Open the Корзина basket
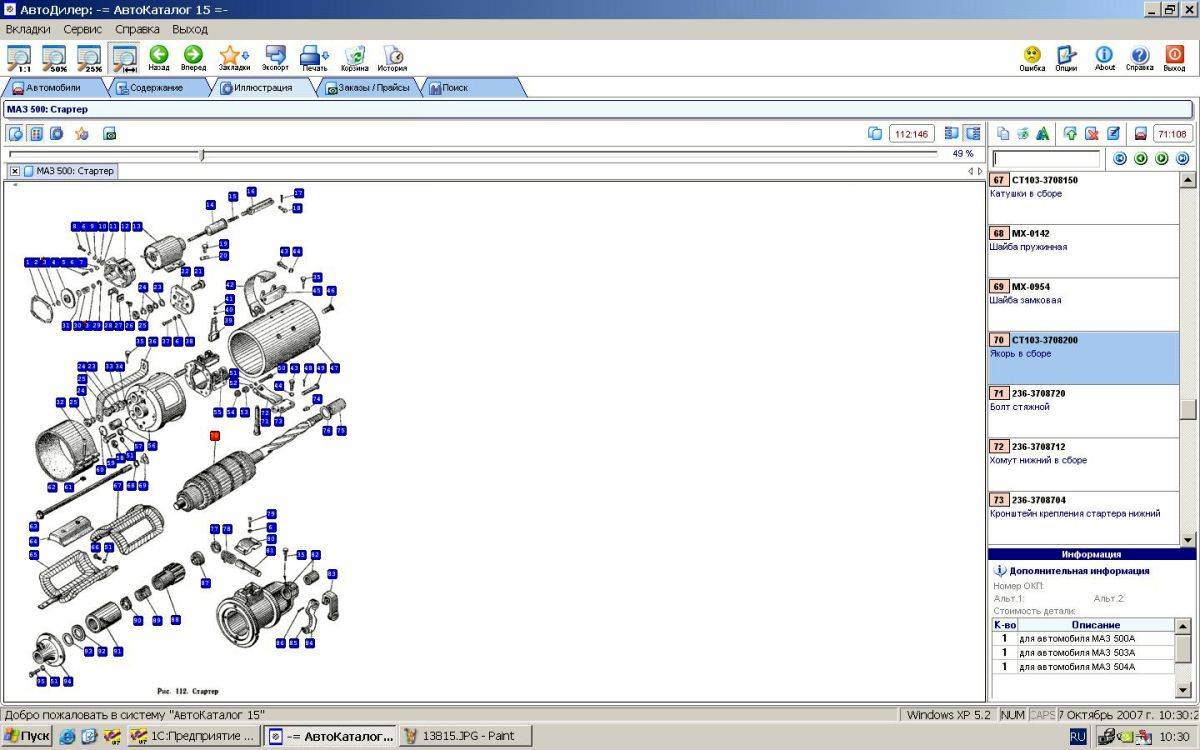 [354, 58]
